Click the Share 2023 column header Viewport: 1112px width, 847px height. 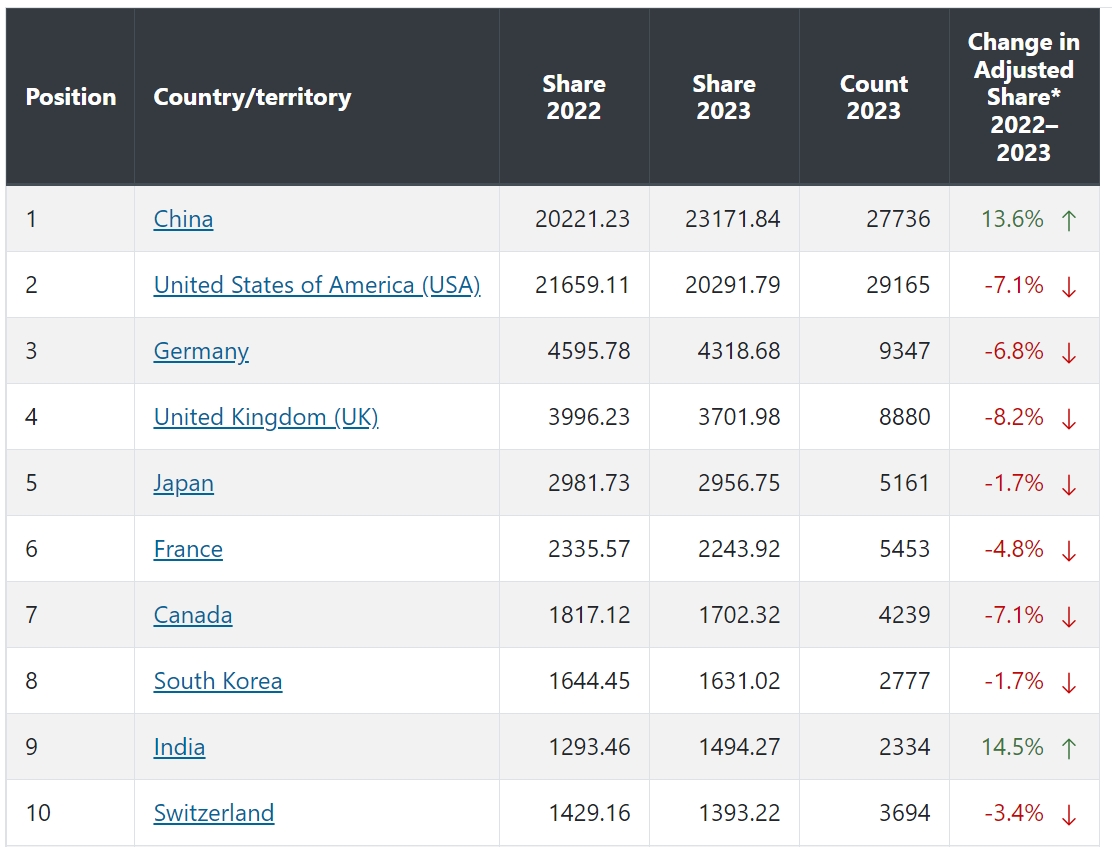click(x=724, y=97)
